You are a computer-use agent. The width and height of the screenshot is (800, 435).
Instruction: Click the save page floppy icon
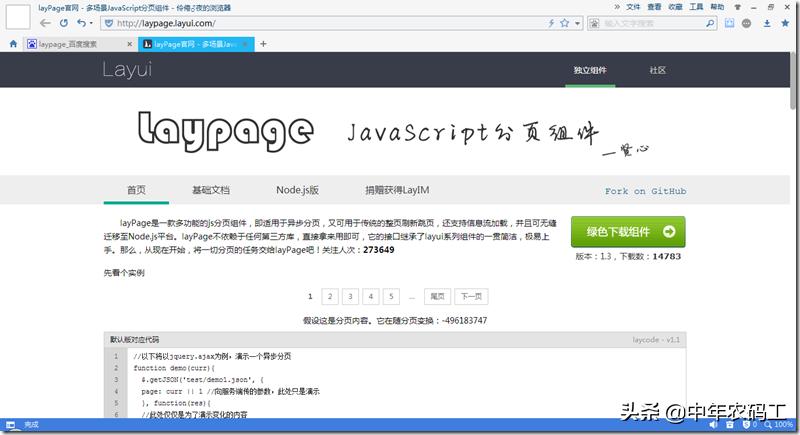pyautogui.click(x=730, y=23)
